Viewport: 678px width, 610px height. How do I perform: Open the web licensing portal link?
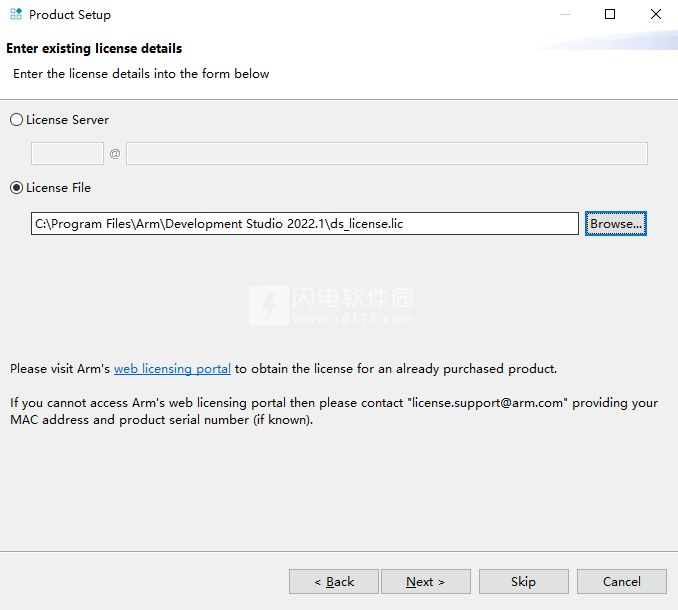[172, 369]
